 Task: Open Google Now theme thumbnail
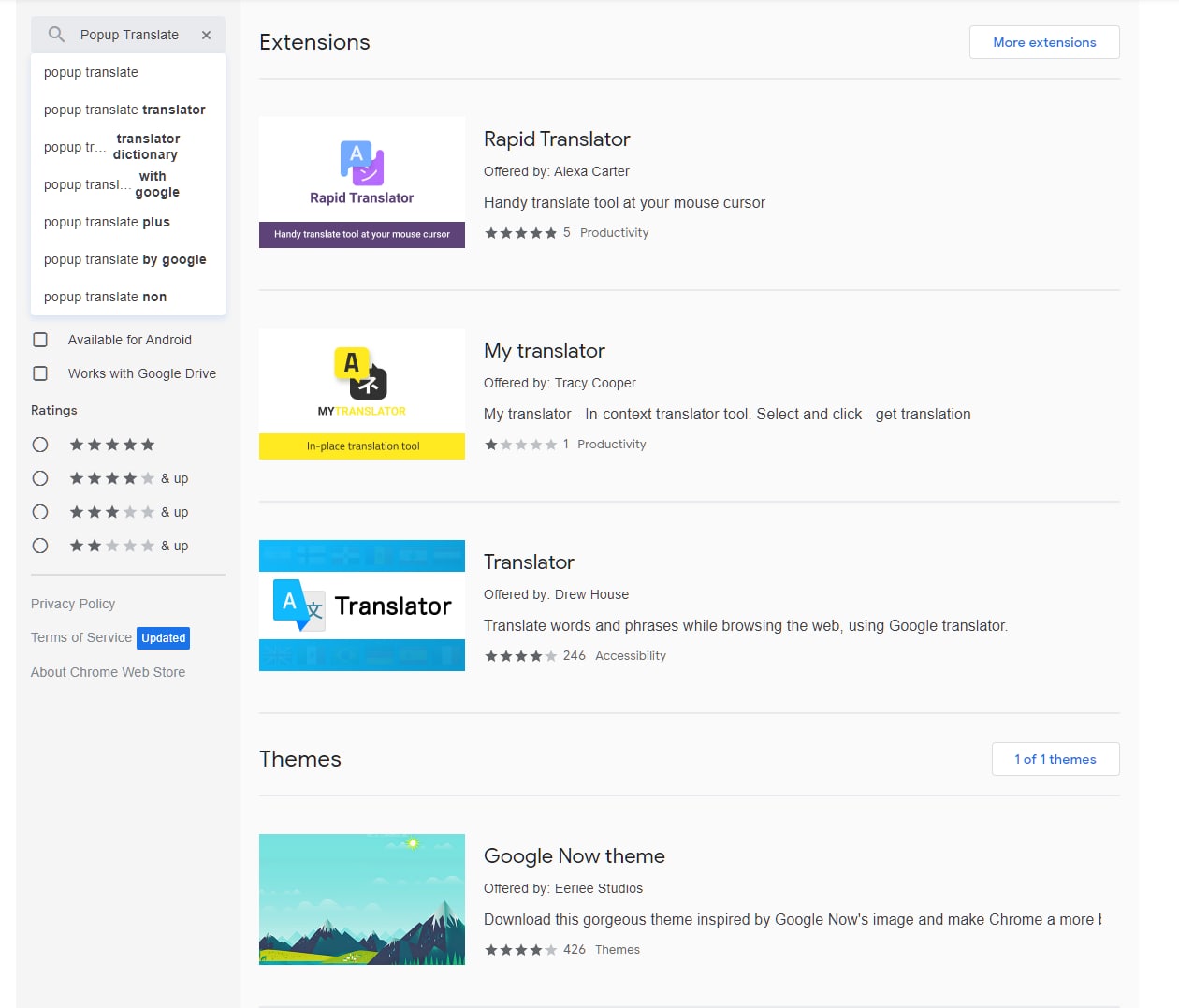coord(362,899)
